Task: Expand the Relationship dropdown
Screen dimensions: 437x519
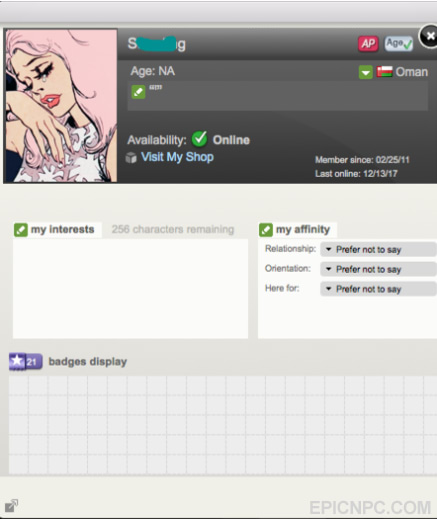Action: pos(378,249)
